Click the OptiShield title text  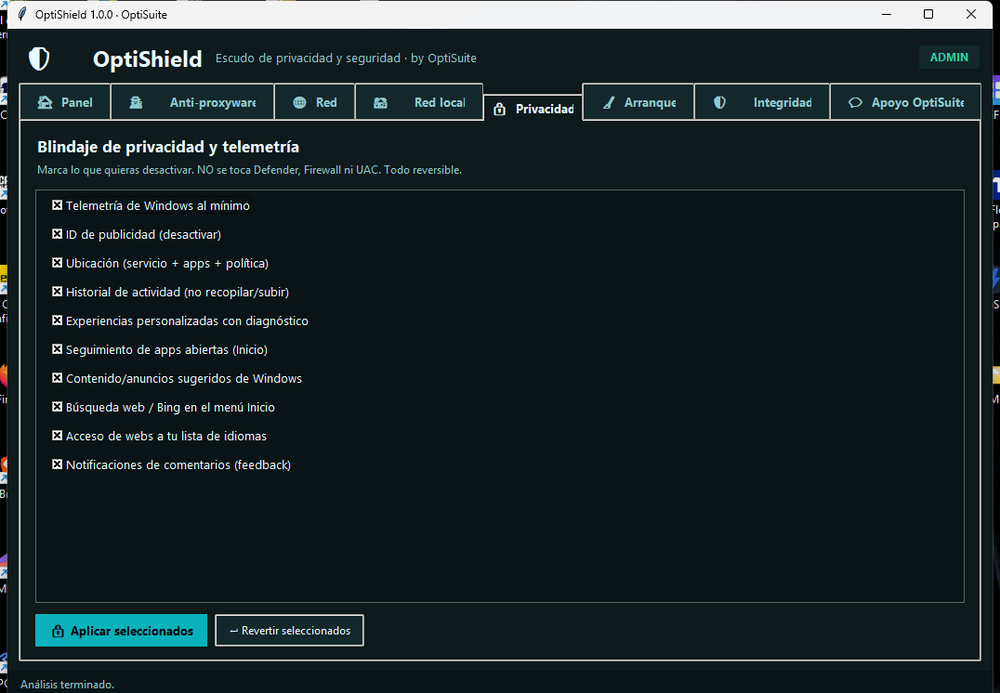147,59
